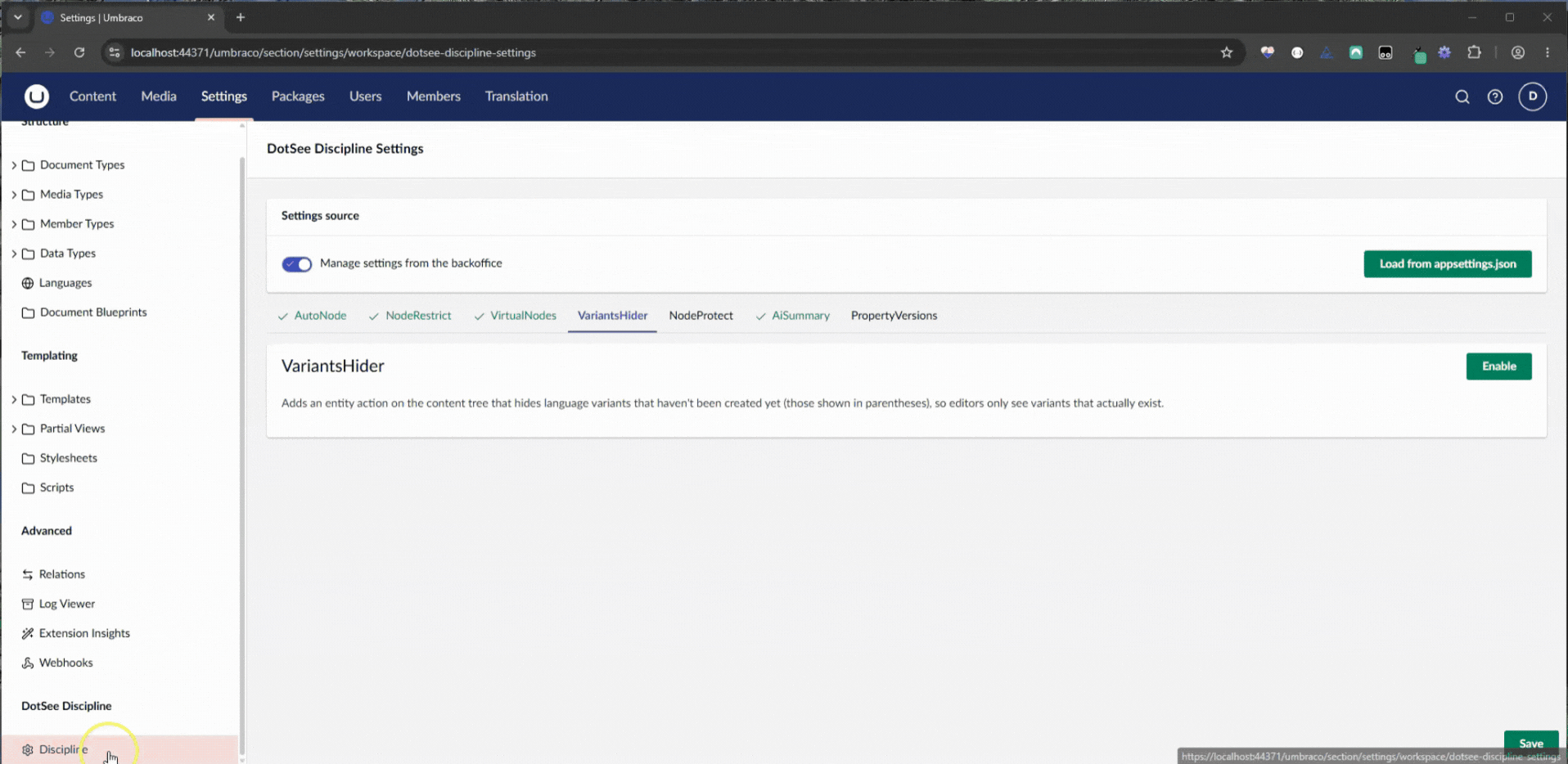Screen dimensions: 1568x764
Task: Expand the Media Types tree node
Action: (14, 195)
